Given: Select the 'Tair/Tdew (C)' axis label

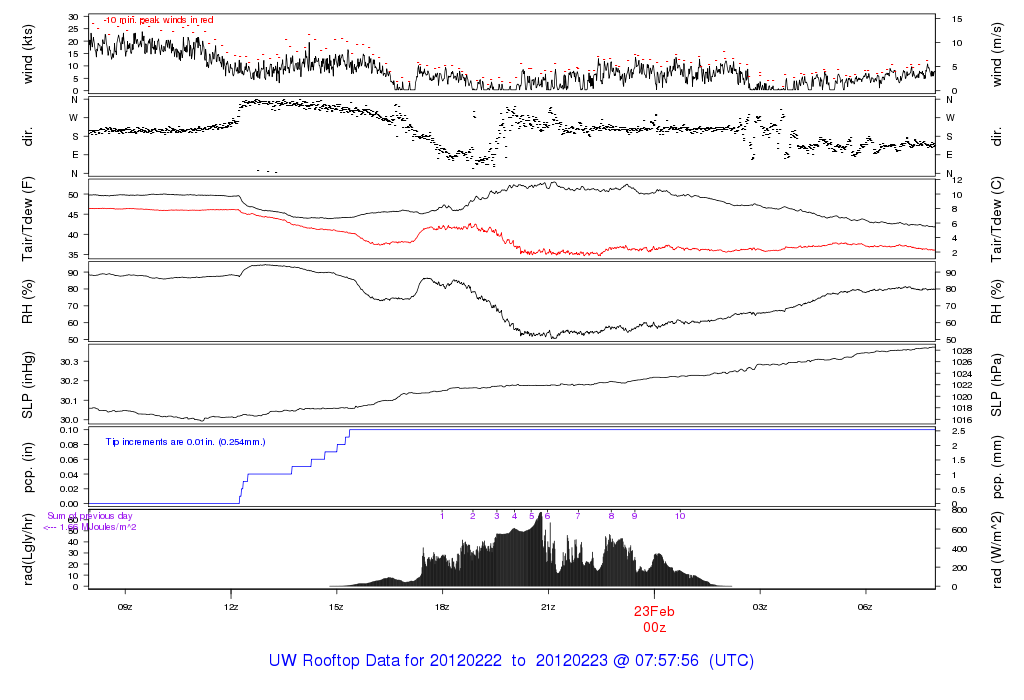Looking at the screenshot, I should click(996, 219).
